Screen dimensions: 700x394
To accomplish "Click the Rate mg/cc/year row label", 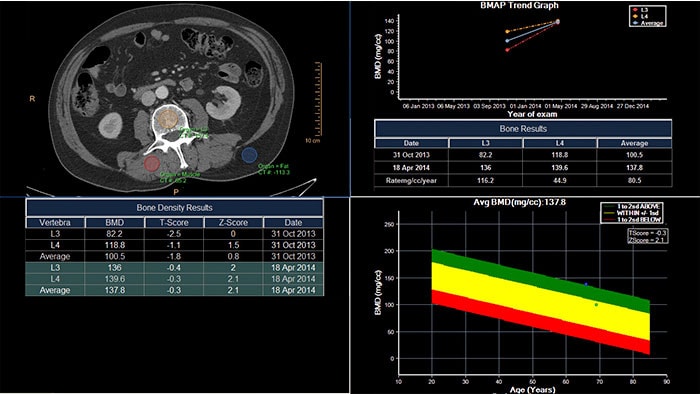I will point(411,180).
